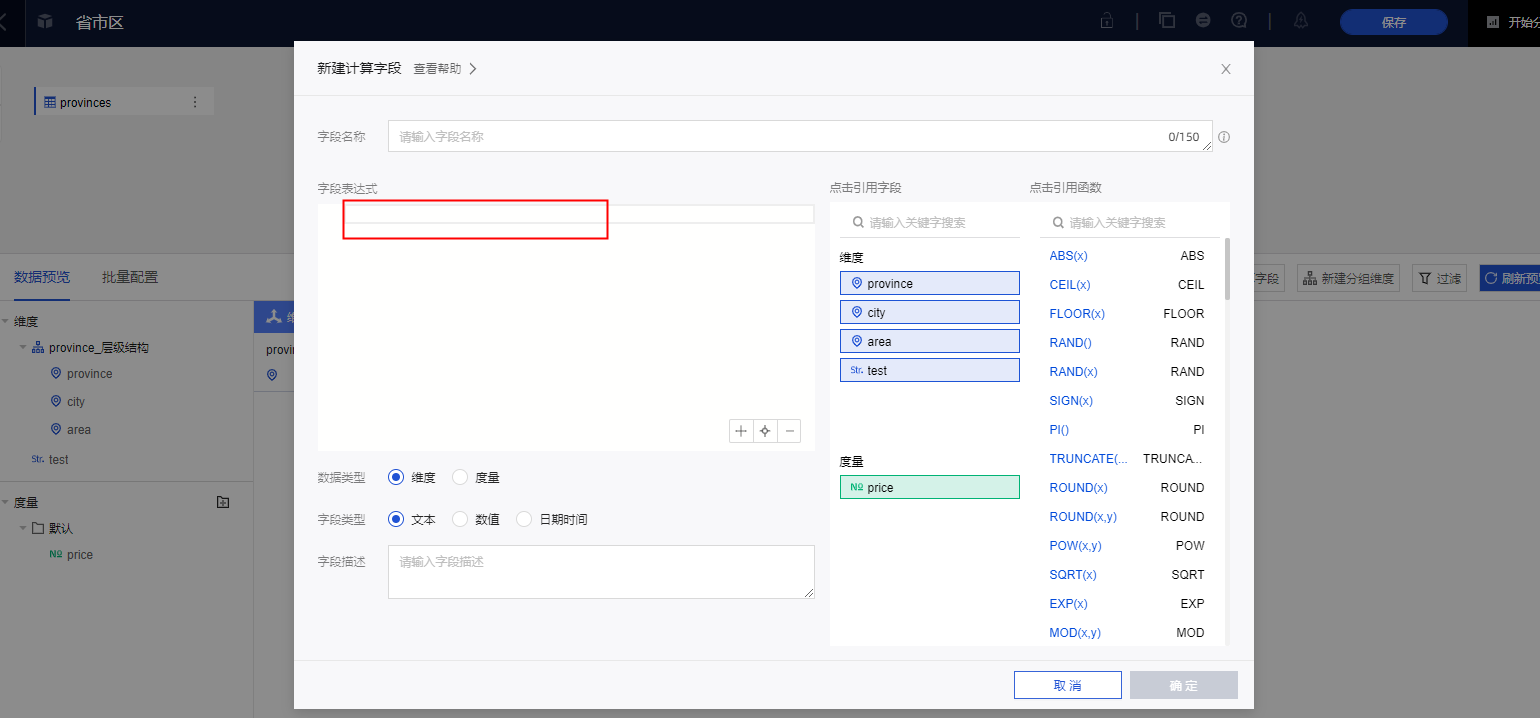Click the zoom-out minus icon in expression editor
The image size is (1540, 718).
tap(790, 431)
